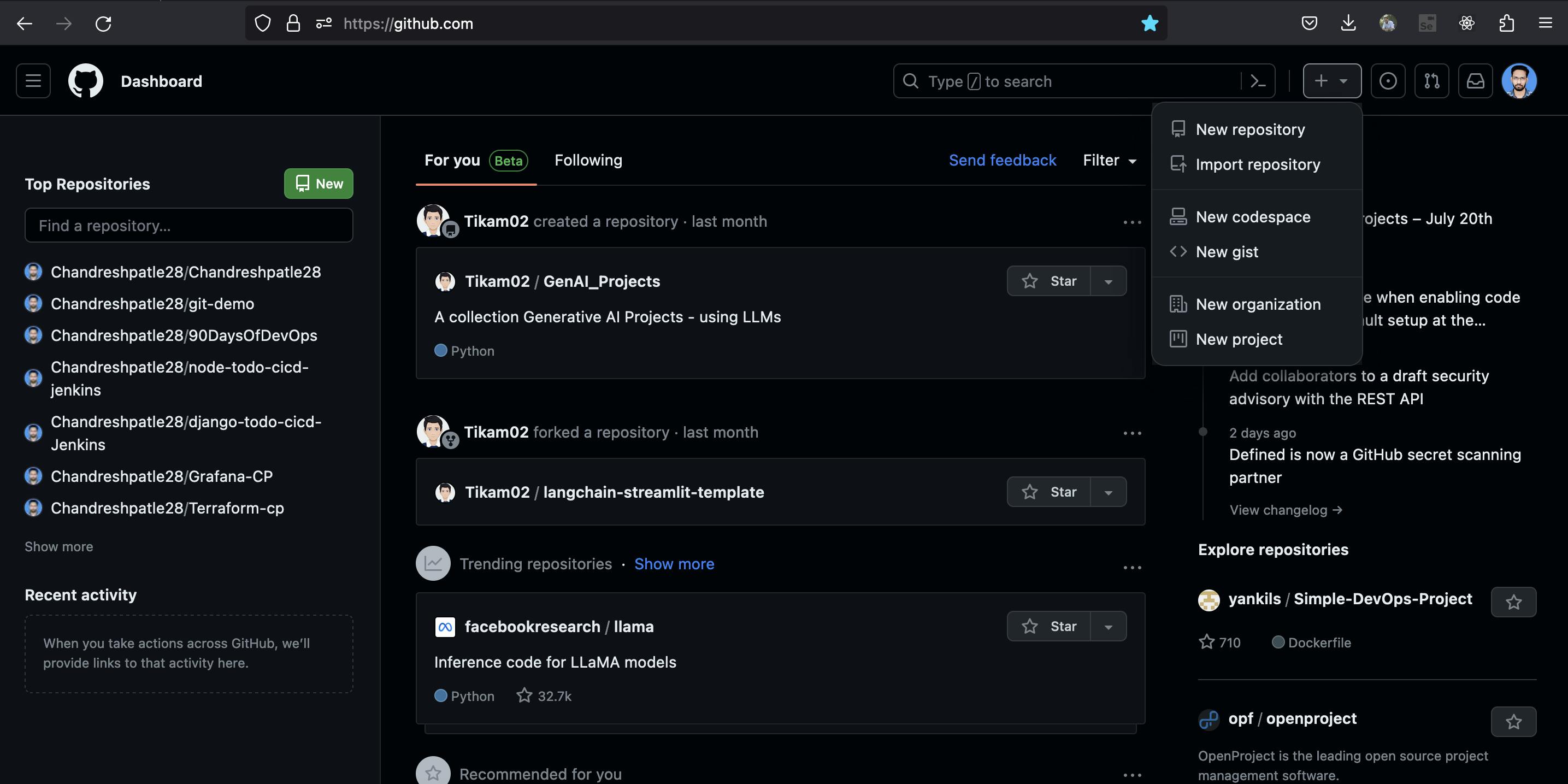Expand list dropdown beside langchain-streamlit-template Star
1568x784 pixels.
1109,492
